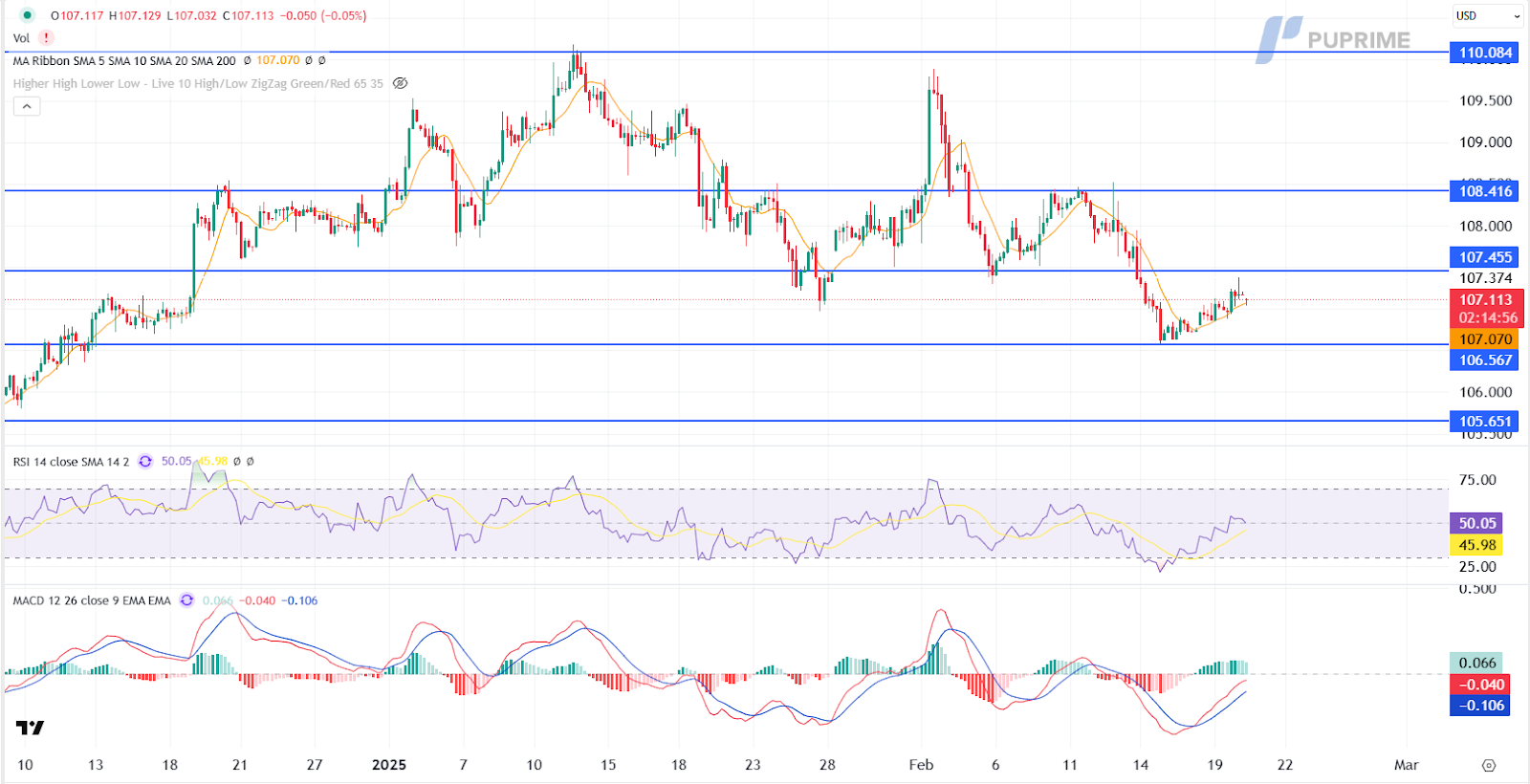Click the candle countdown timer 02:14:56
Screen dimensions: 1530x784
point(1488,317)
